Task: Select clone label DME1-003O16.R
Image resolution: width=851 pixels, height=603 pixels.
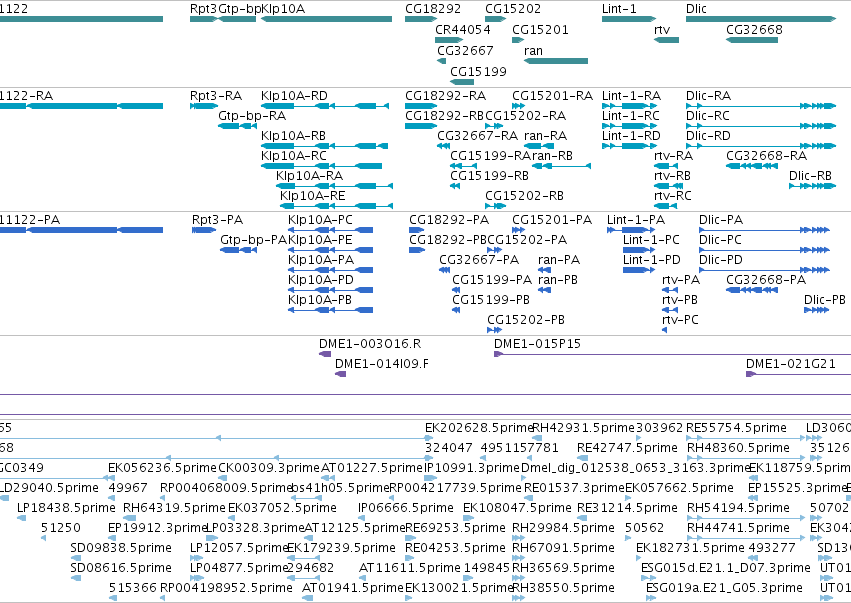Action: click(x=370, y=344)
